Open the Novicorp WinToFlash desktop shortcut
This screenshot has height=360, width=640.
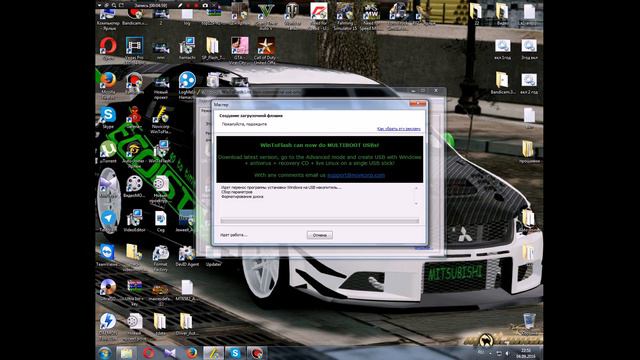tap(160, 119)
